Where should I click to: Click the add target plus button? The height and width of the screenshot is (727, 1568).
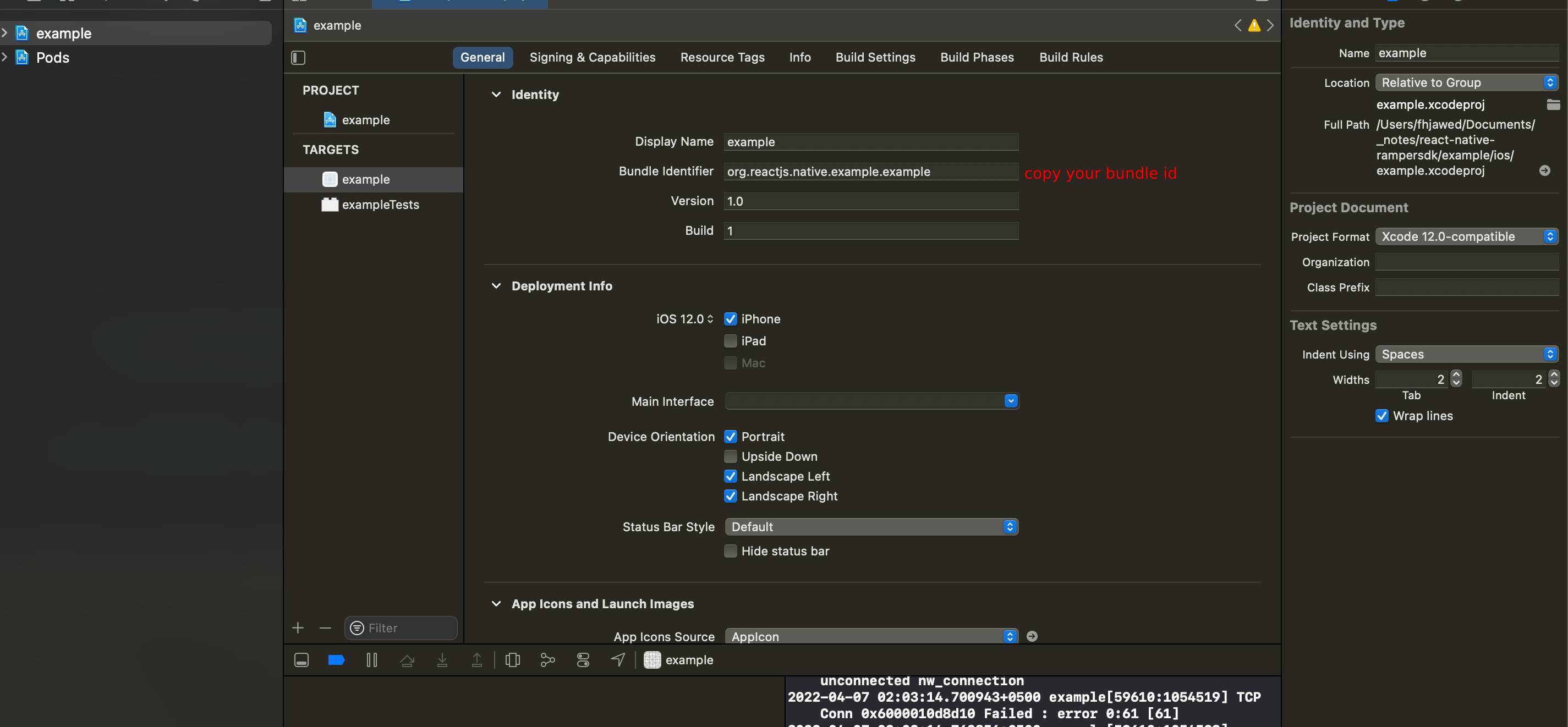point(298,628)
